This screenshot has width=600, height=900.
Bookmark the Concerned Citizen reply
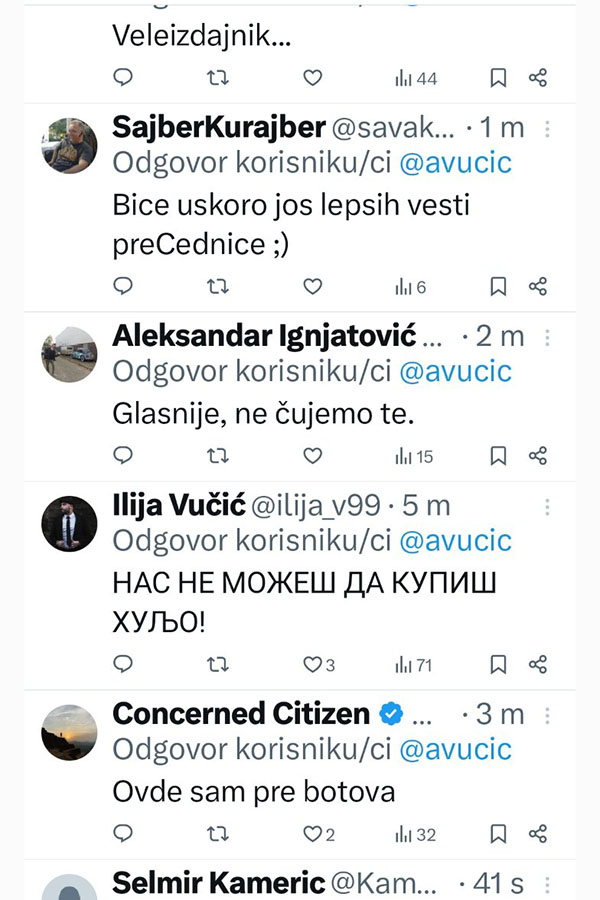[498, 834]
